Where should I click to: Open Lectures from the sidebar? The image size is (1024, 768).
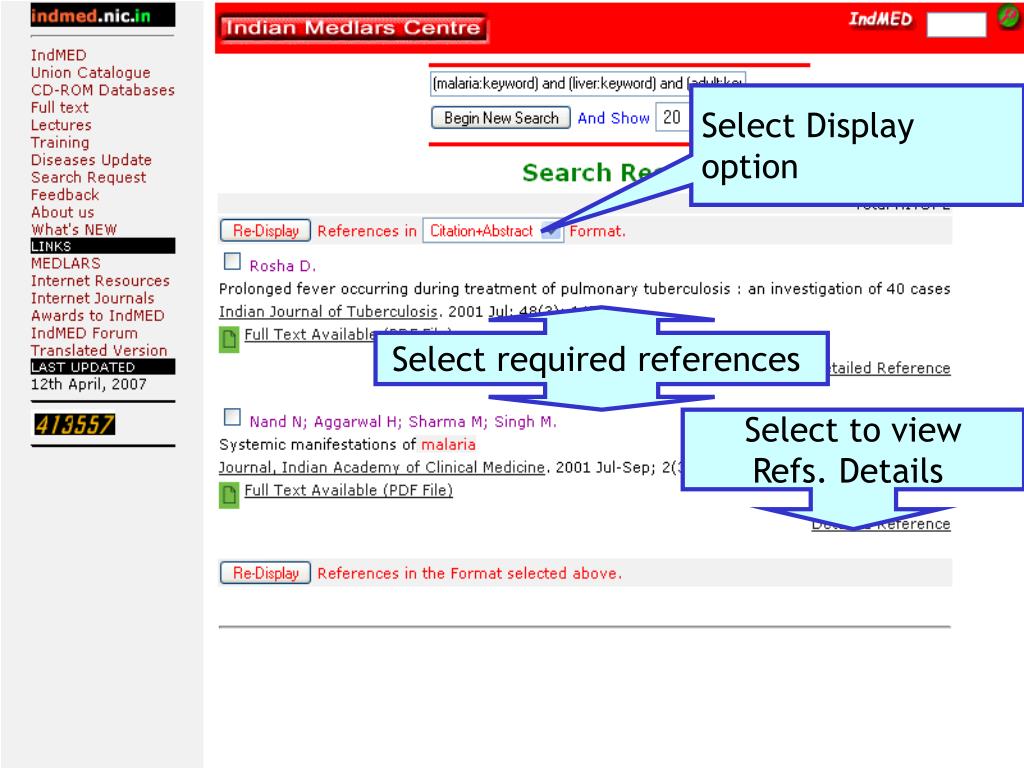coord(61,125)
